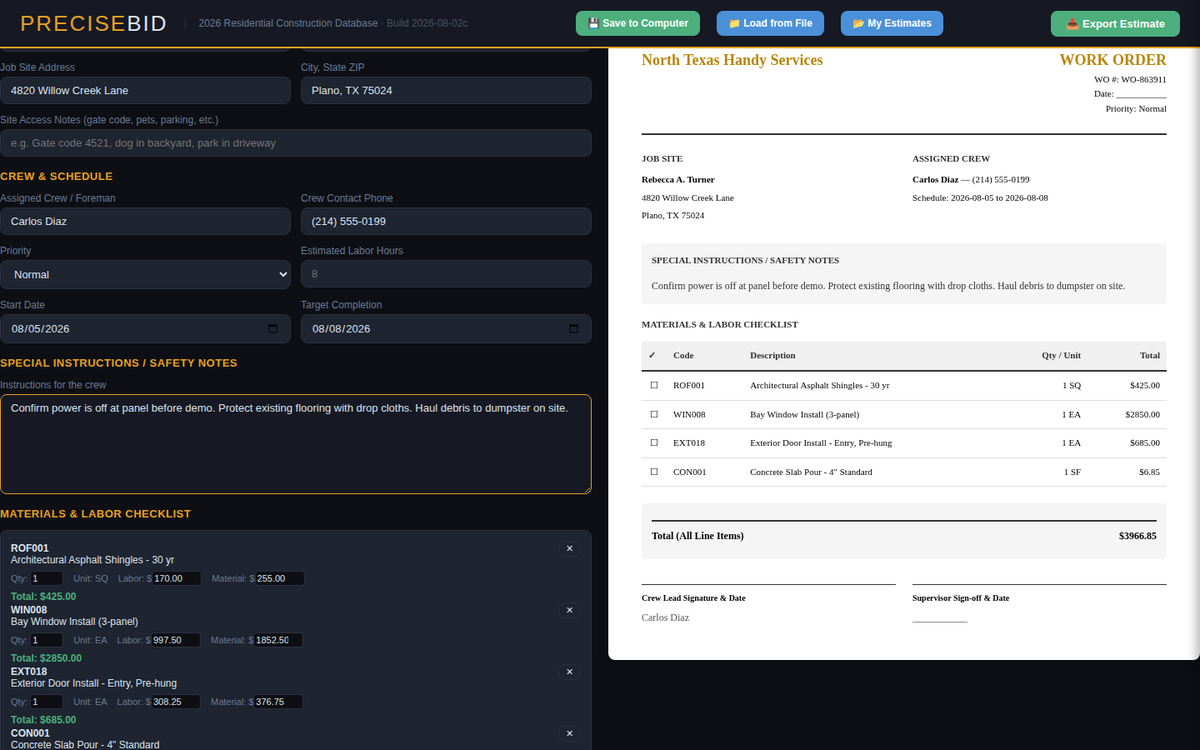Click the PRECISEBID logo
Screen dimensions: 1200x750
[x=94, y=23]
